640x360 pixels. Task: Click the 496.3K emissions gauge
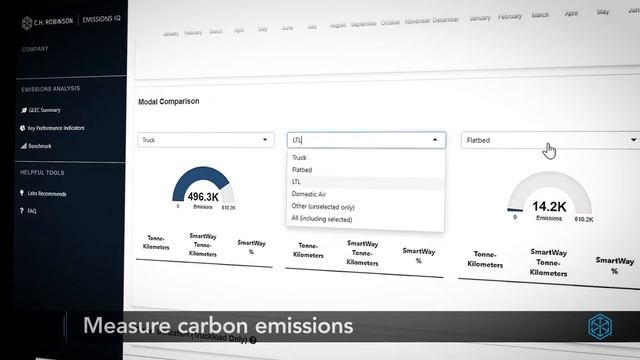(203, 187)
